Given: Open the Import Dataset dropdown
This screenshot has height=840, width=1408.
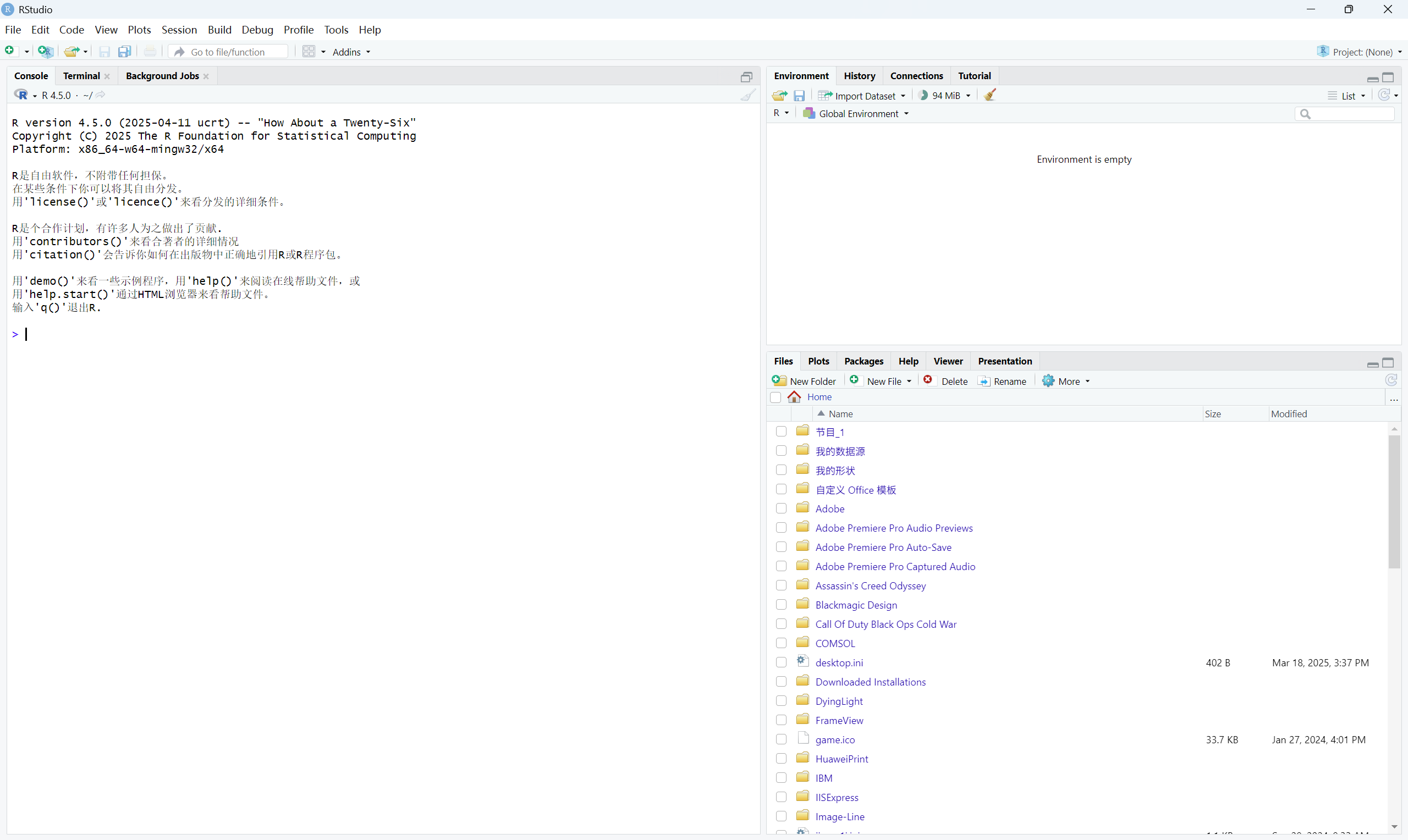Looking at the screenshot, I should (x=862, y=96).
